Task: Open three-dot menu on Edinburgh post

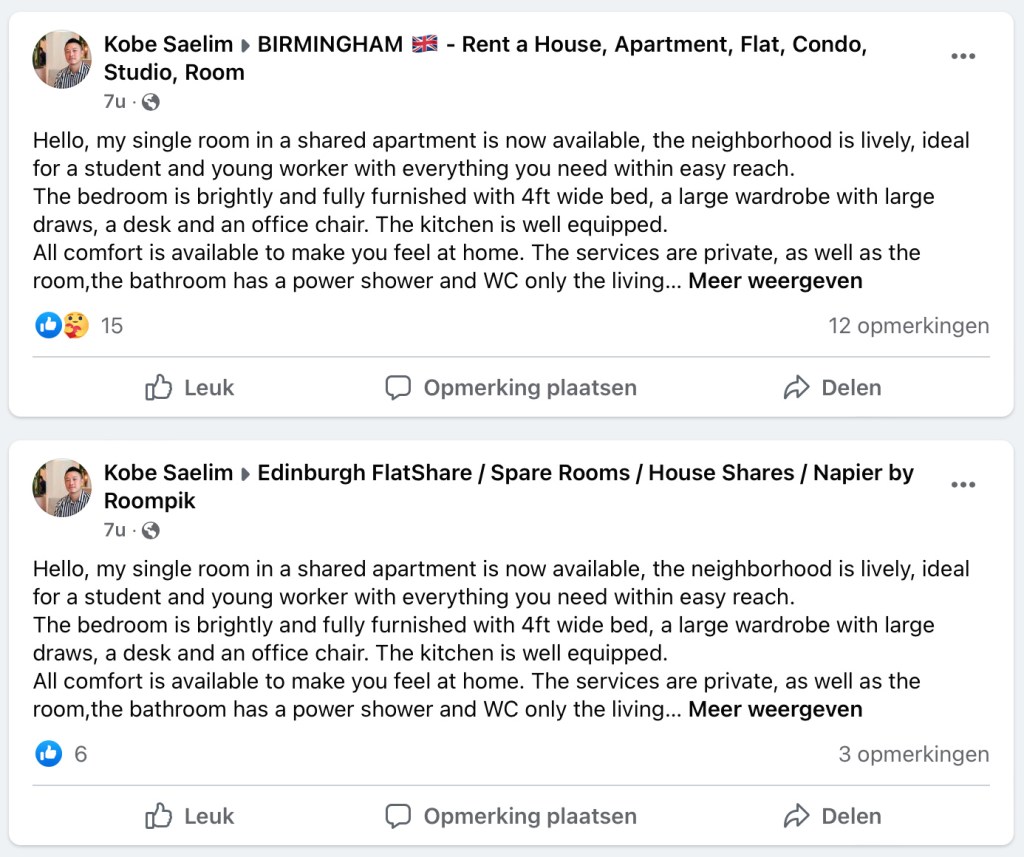Action: point(963,485)
